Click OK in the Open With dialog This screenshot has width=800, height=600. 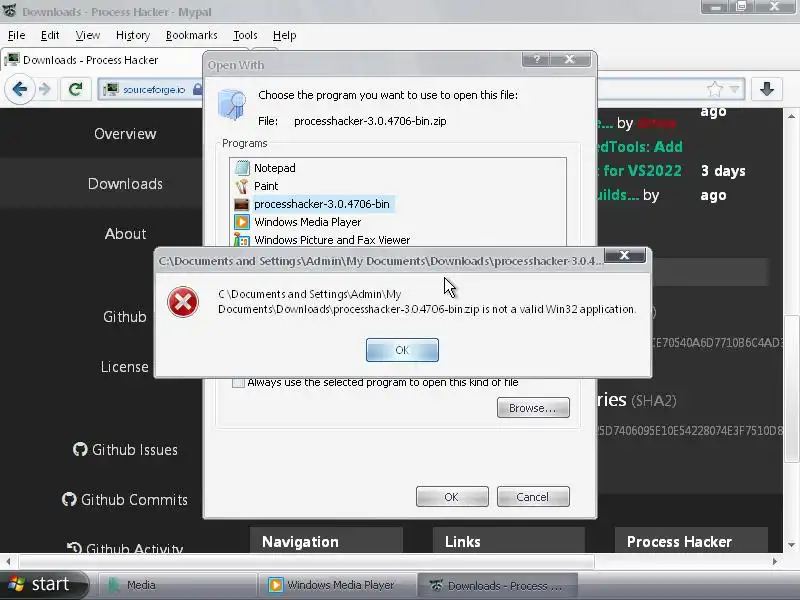pos(452,496)
